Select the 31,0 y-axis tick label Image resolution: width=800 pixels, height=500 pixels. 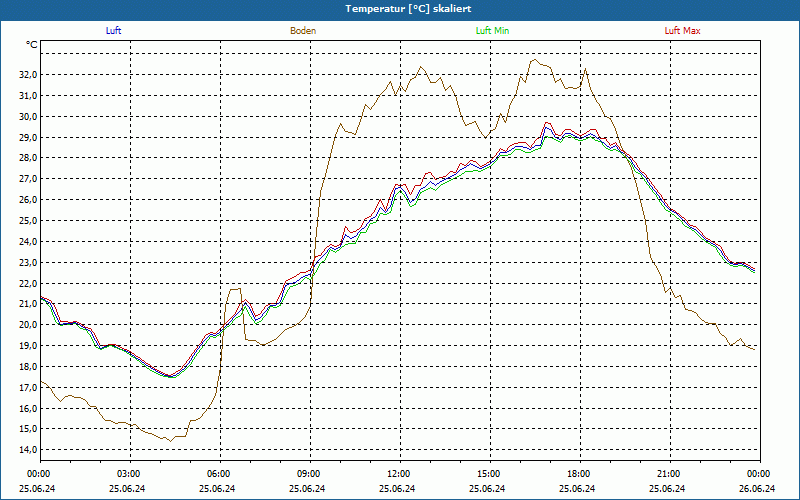29,96
